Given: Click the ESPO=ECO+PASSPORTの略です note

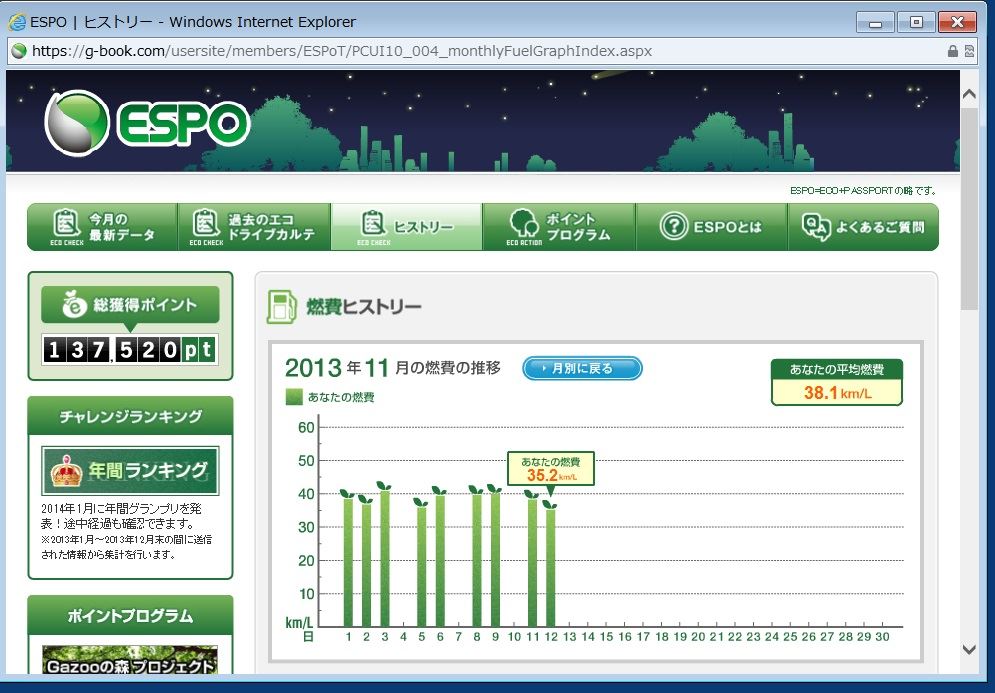Looking at the screenshot, I should click(x=864, y=190).
